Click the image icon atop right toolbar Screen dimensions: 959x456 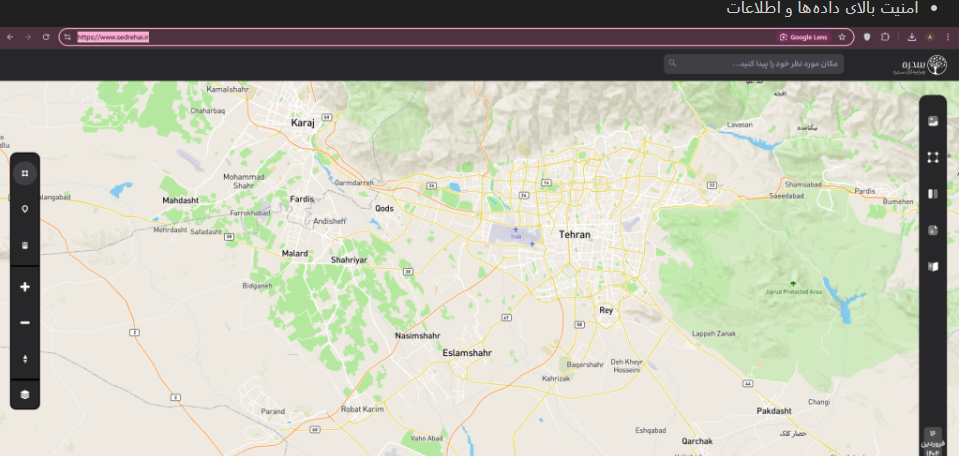point(932,121)
